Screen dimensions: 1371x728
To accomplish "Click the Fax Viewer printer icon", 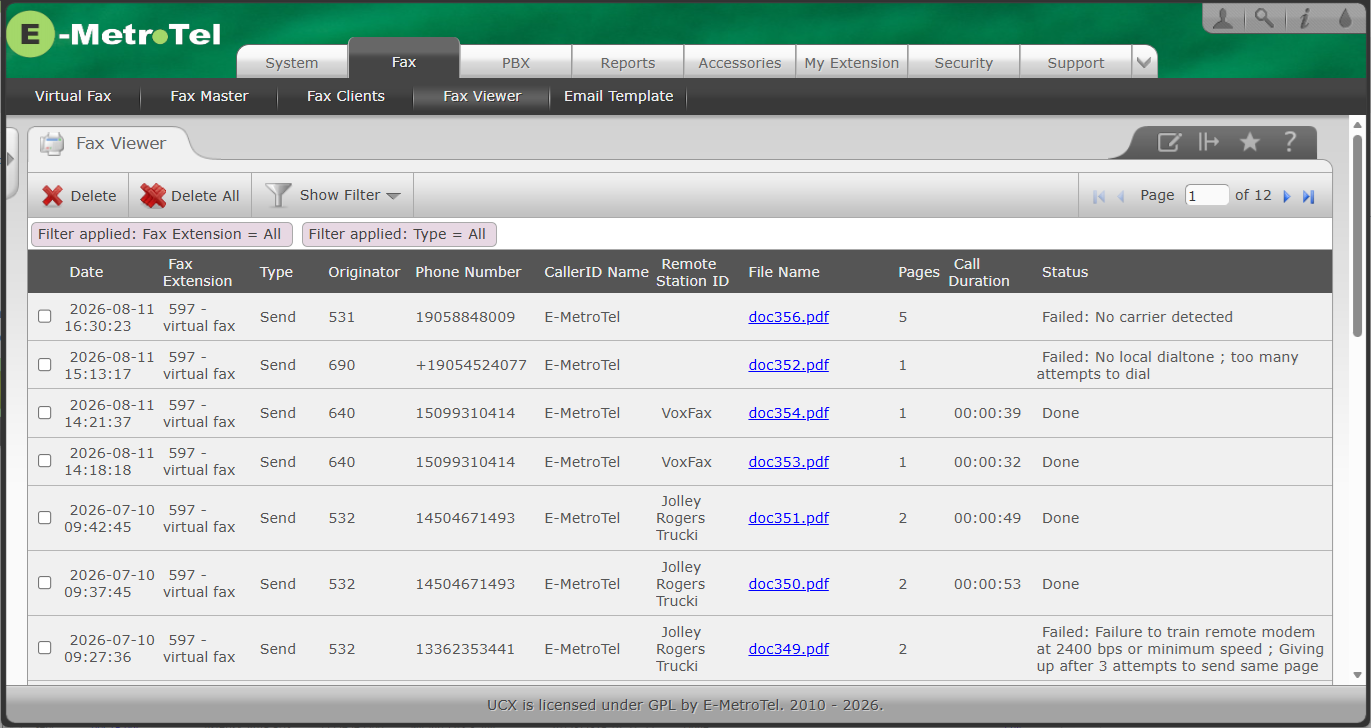I will [x=52, y=144].
